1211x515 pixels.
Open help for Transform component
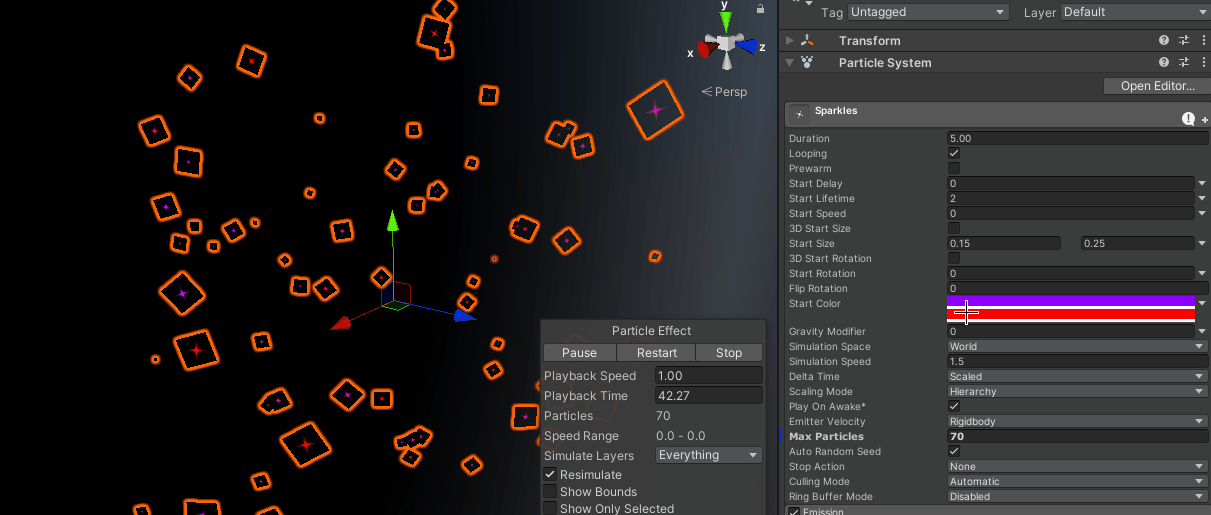click(1164, 41)
